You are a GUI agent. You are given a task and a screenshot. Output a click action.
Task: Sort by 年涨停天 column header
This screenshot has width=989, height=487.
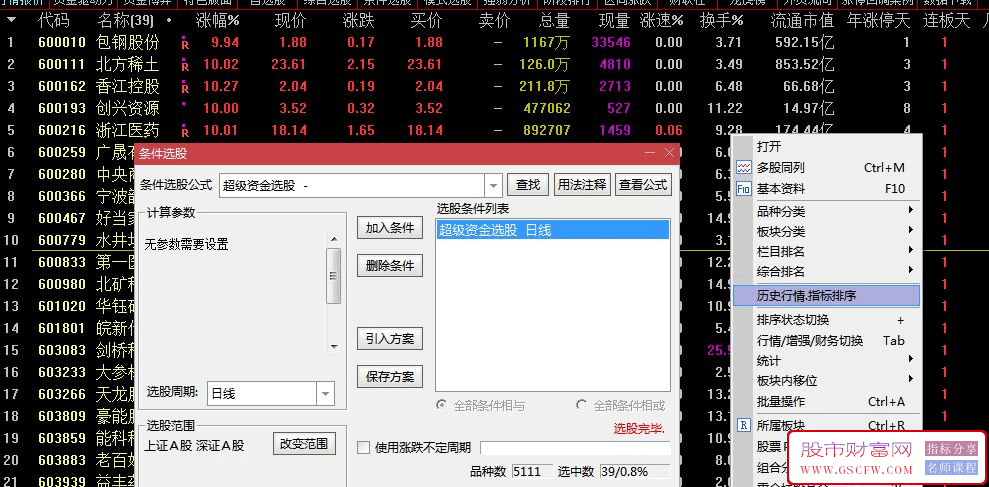pyautogui.click(x=879, y=21)
